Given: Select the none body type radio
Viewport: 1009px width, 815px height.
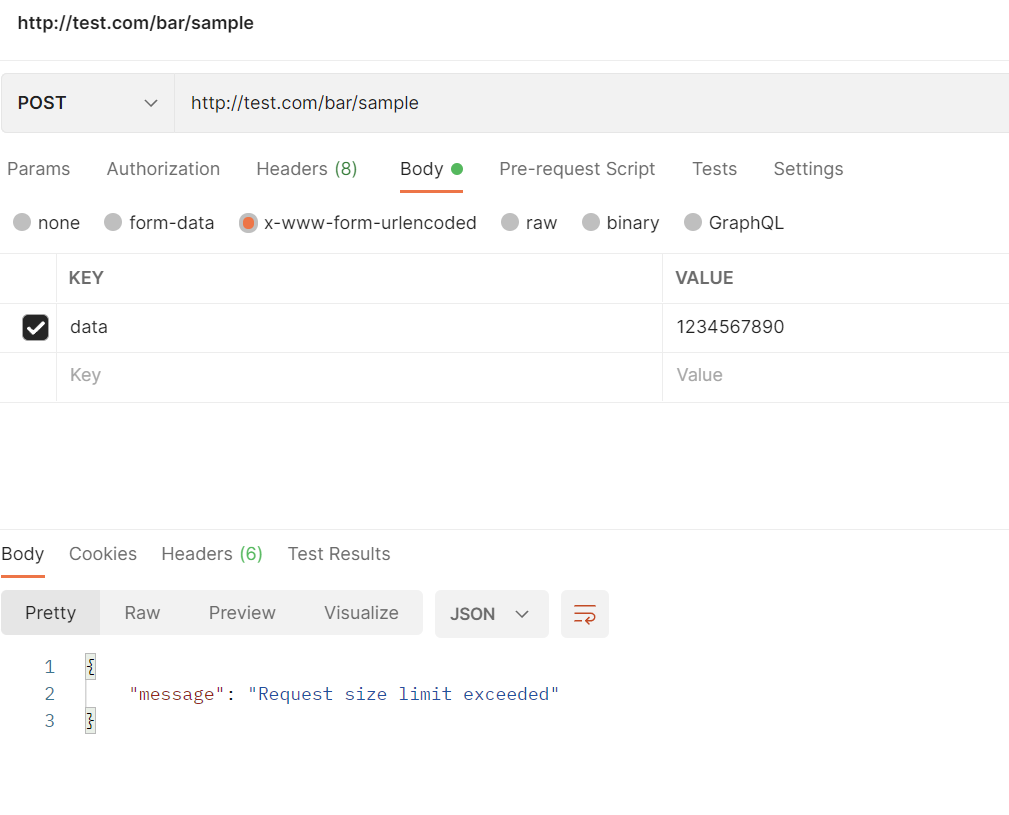Looking at the screenshot, I should [22, 223].
